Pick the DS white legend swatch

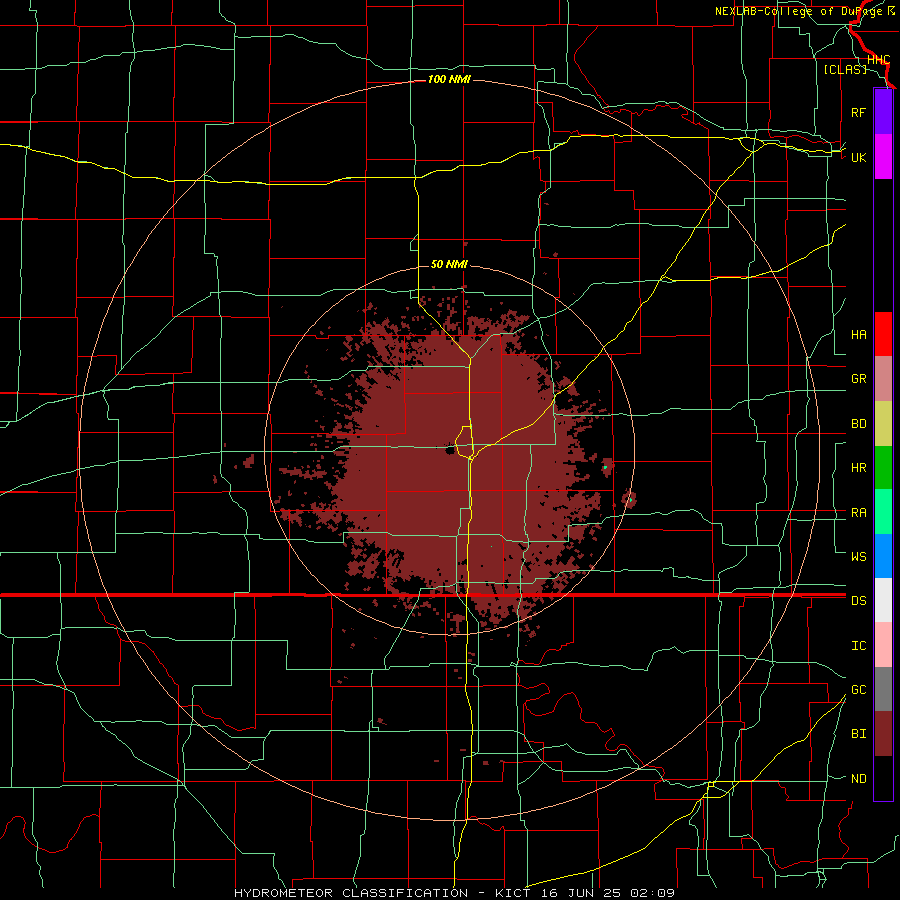point(883,600)
